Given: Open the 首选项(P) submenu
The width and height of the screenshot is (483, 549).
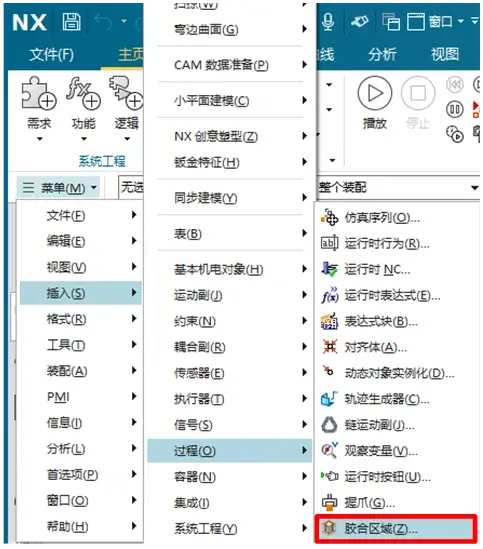Looking at the screenshot, I should coord(81,474).
